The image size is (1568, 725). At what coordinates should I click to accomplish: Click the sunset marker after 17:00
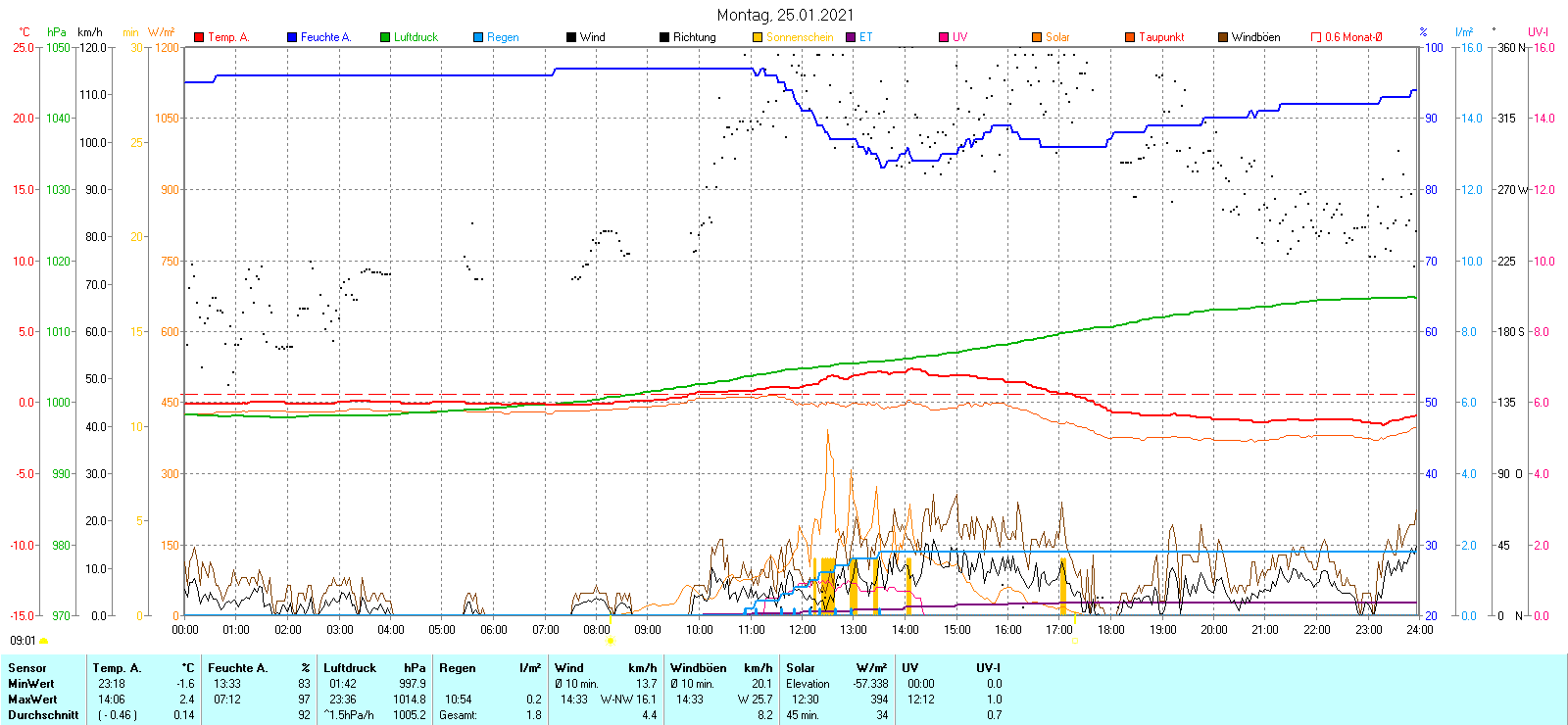tap(1074, 641)
